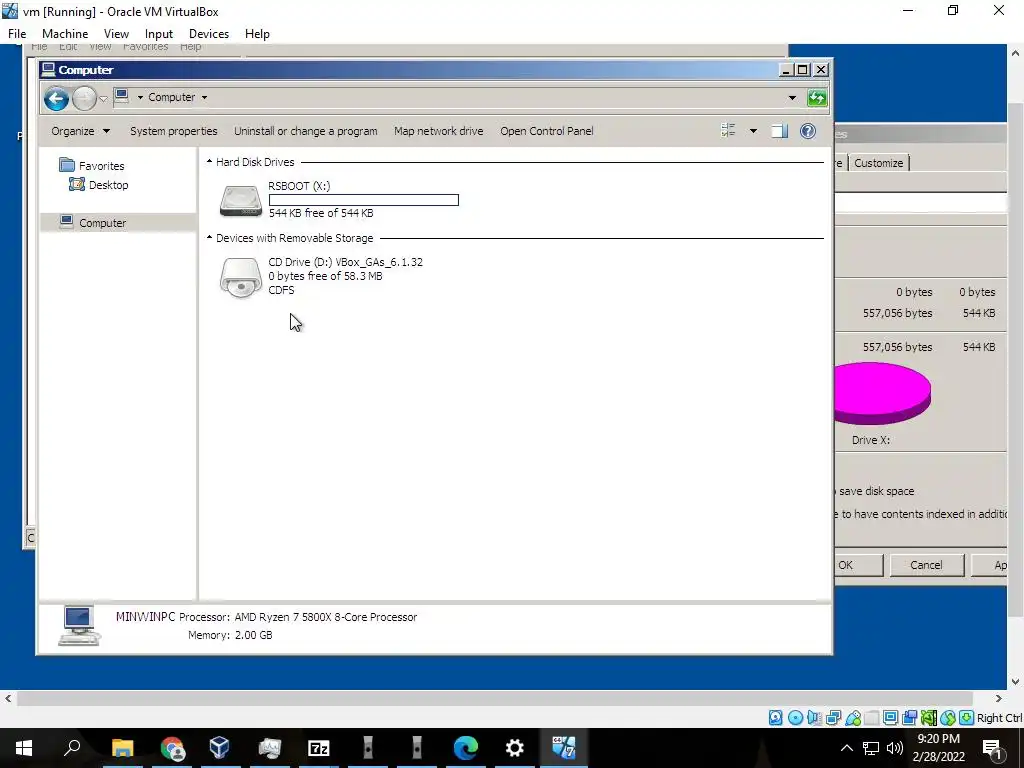The image size is (1024, 768).
Task: Select the RSBOOT (X:) hard disk icon
Action: coord(241,200)
